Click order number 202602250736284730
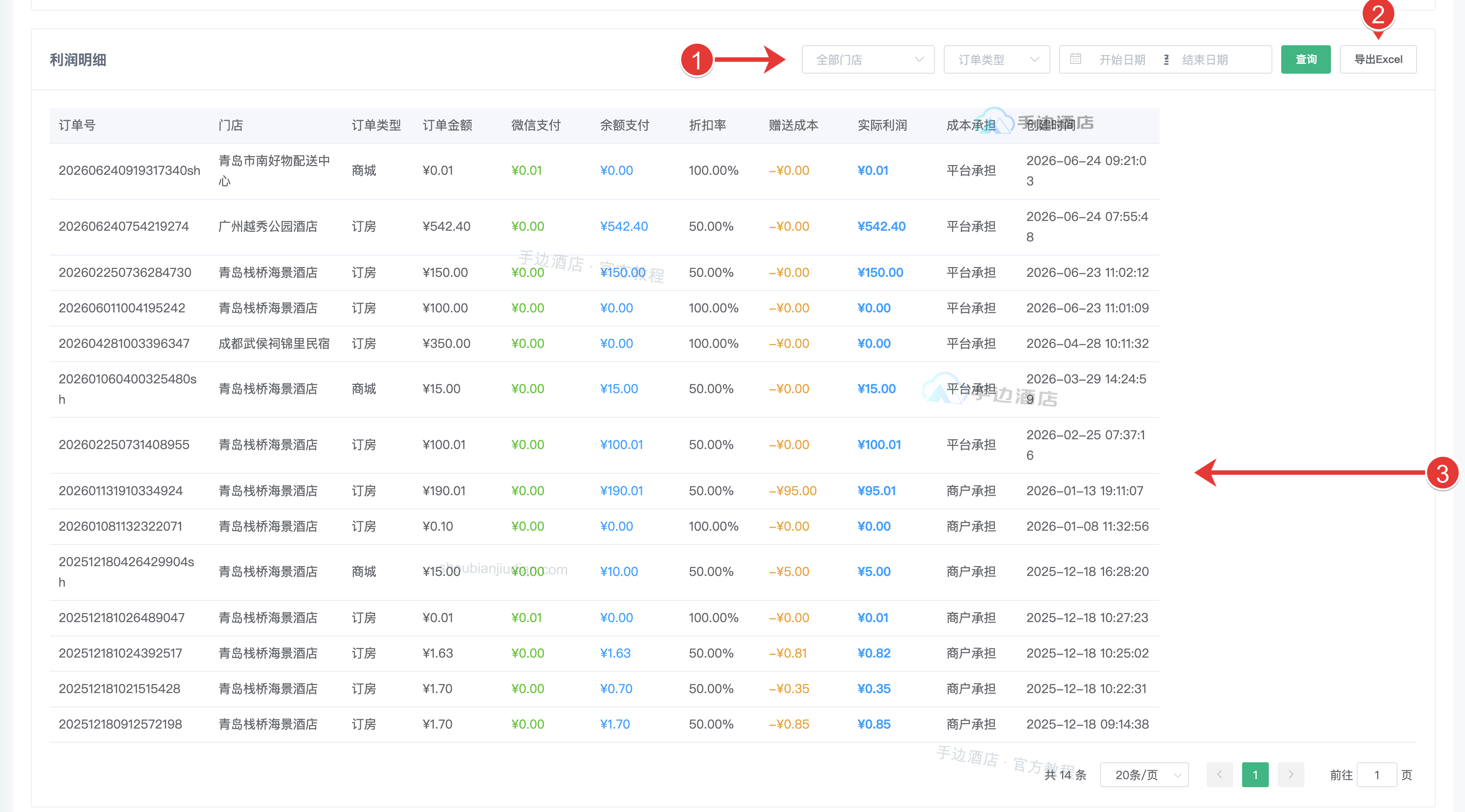This screenshot has height=812, width=1465. pyautogui.click(x=125, y=273)
